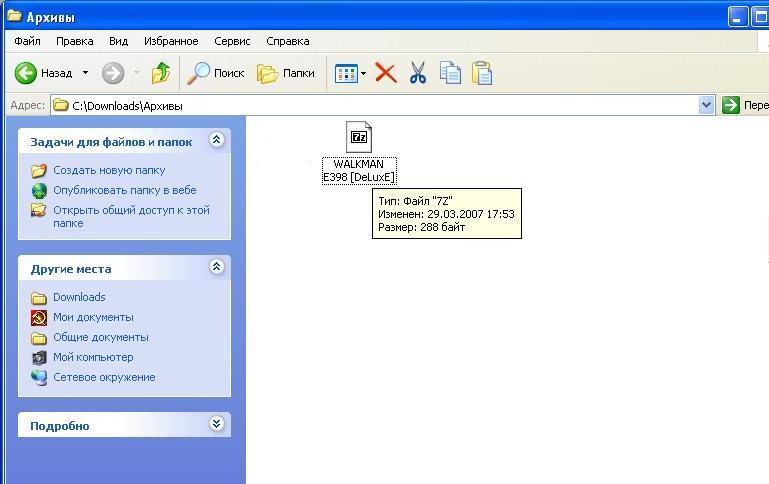Click the globe icon beside Опубликовать папку

tap(39, 190)
